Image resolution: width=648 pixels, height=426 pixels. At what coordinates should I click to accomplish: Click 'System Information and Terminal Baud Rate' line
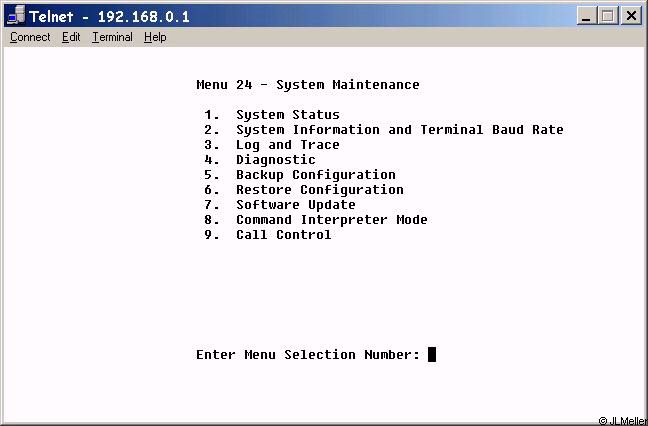click(384, 130)
